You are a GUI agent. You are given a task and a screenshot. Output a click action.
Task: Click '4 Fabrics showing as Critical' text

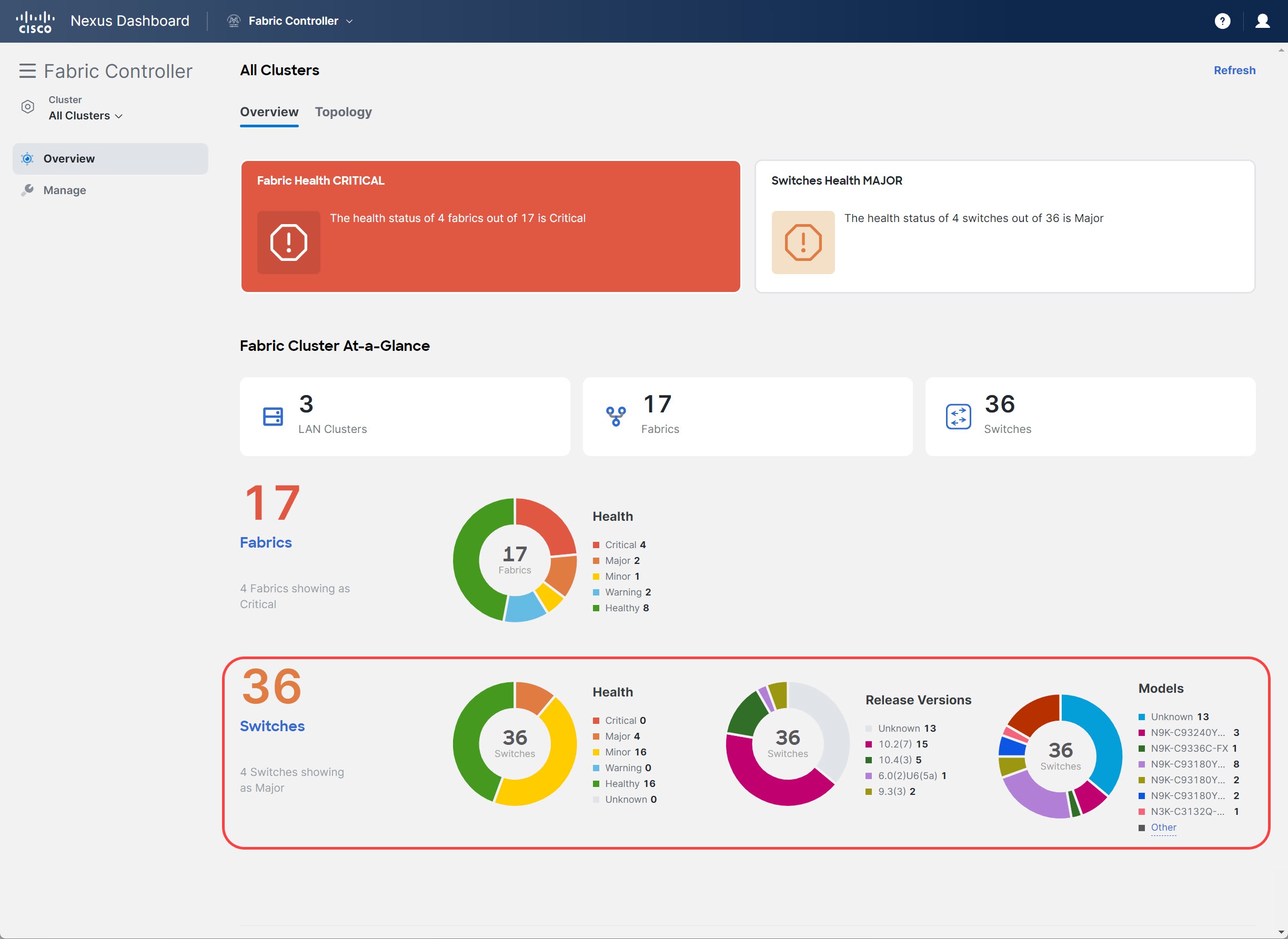pyautogui.click(x=295, y=596)
